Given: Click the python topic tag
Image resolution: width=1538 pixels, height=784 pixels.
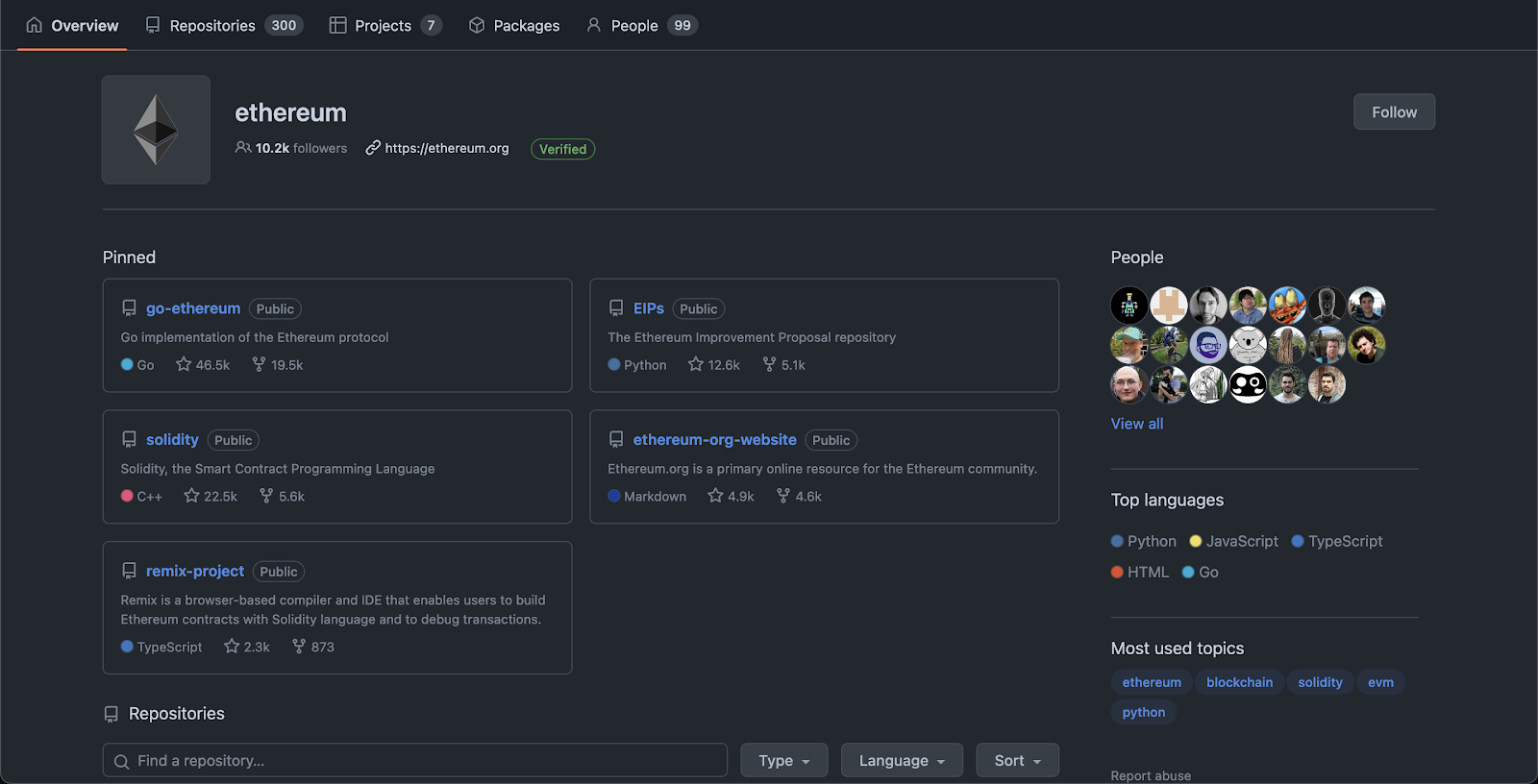Looking at the screenshot, I should pyautogui.click(x=1144, y=712).
